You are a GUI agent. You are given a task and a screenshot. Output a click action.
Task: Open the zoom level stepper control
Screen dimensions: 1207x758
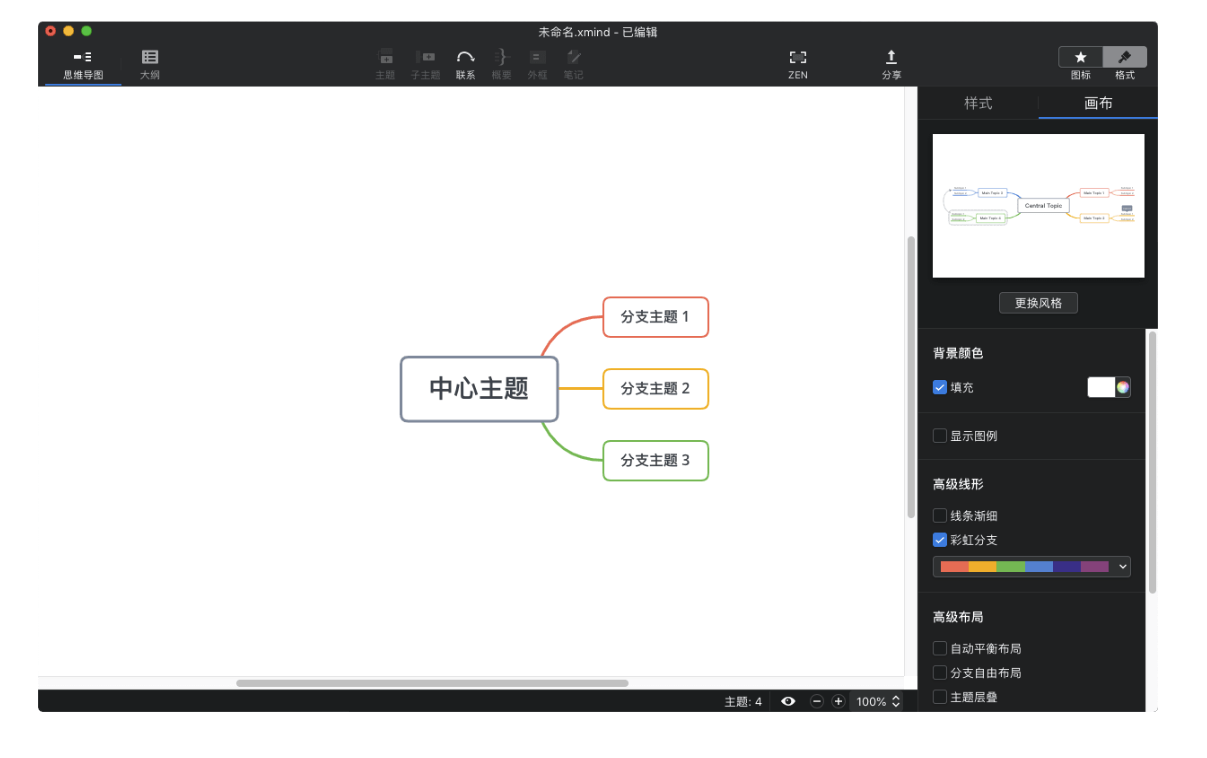[897, 701]
